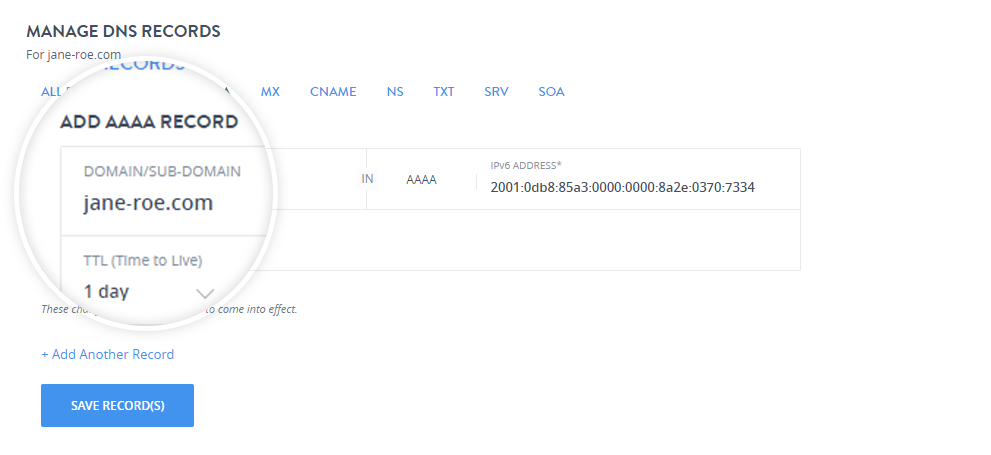Switch to the CNAME records tab

tap(333, 92)
